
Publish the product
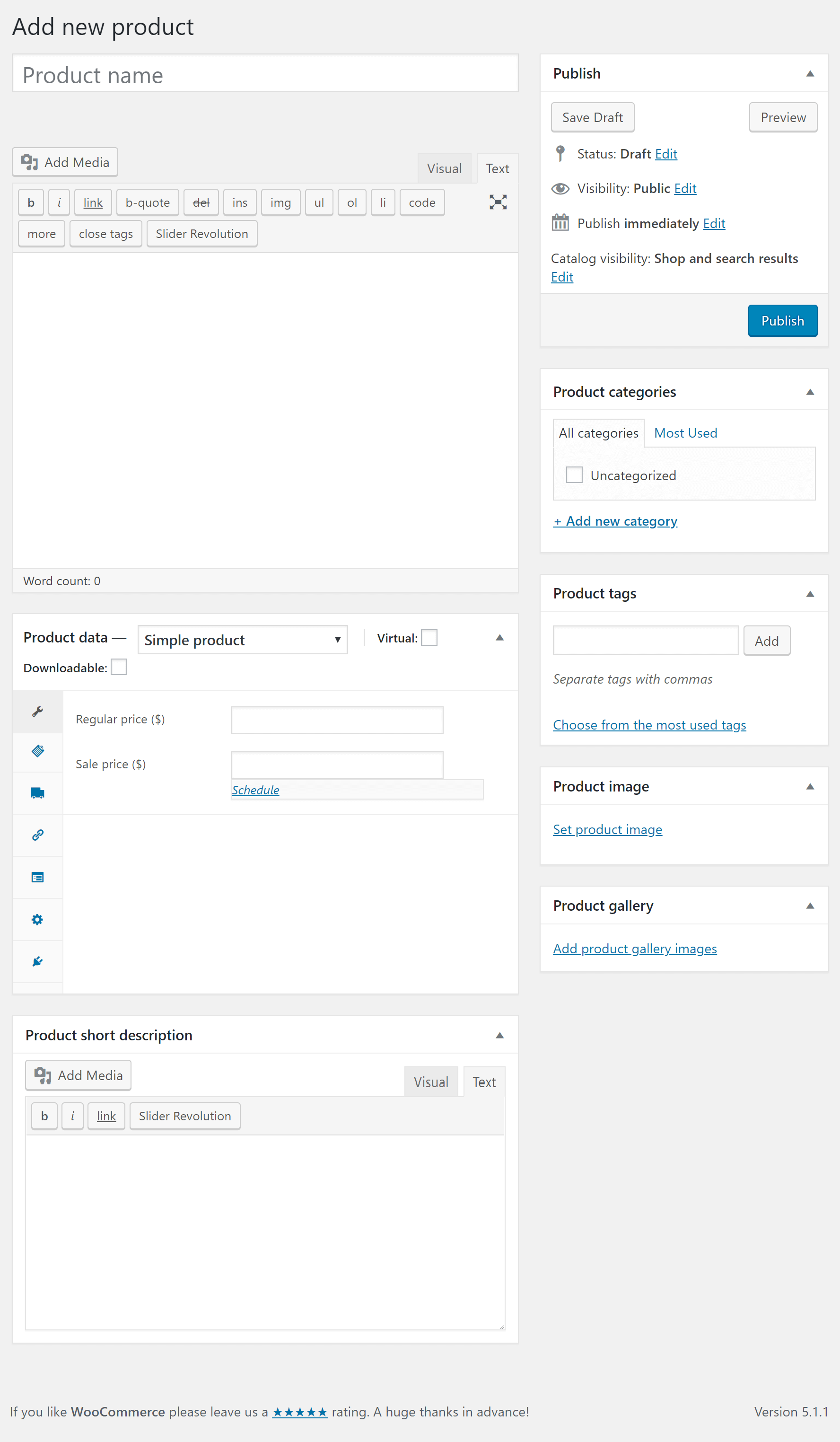click(782, 320)
